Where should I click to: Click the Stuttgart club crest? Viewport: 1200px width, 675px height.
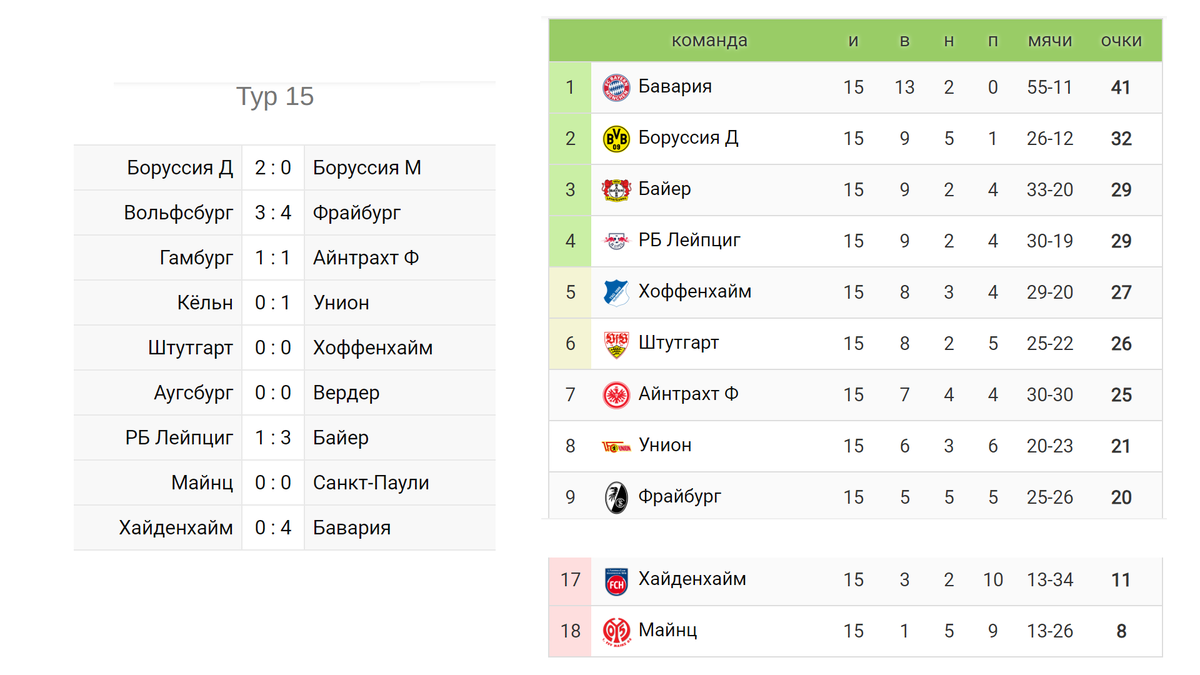(x=616, y=344)
